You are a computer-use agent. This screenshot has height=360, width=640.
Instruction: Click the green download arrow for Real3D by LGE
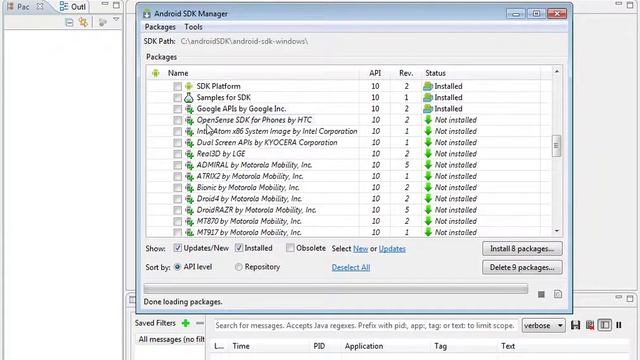click(x=428, y=154)
